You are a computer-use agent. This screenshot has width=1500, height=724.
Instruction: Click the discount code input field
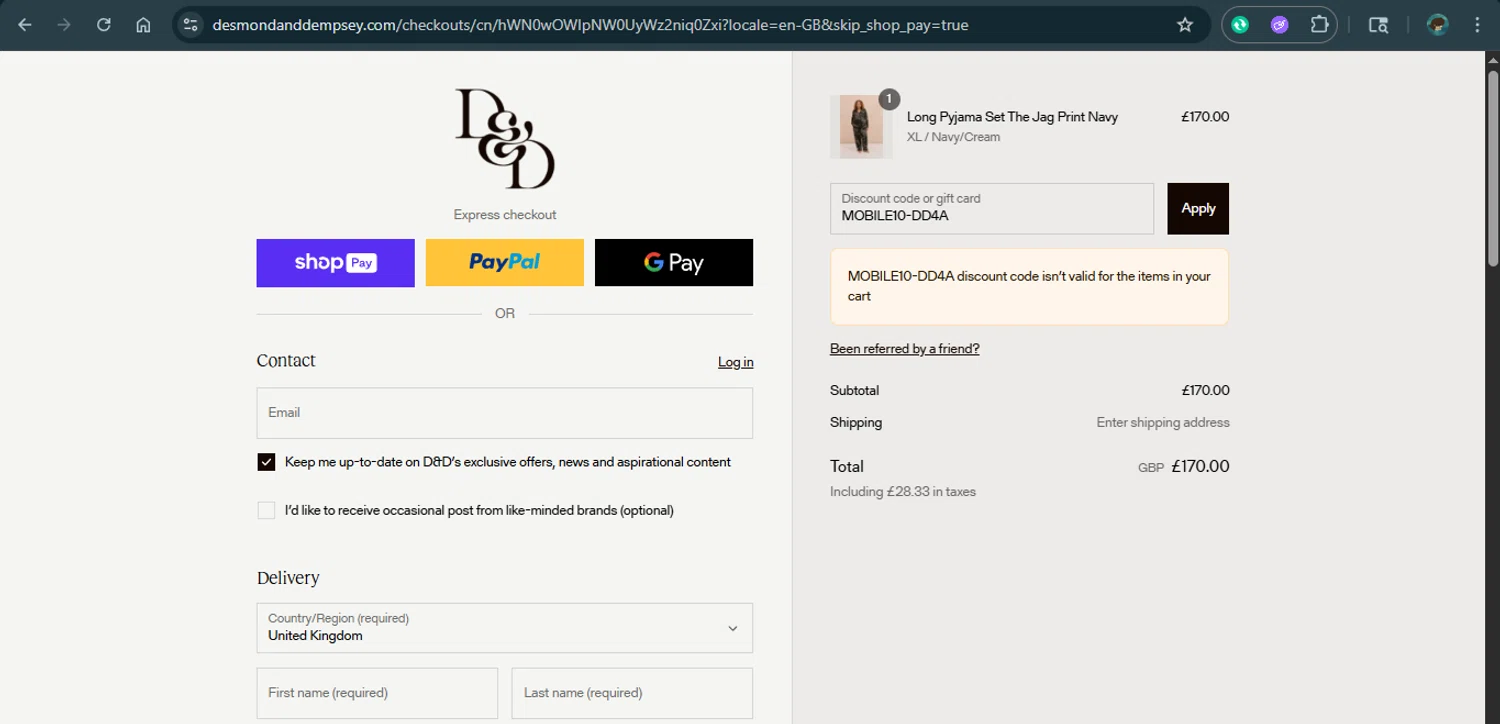click(992, 208)
